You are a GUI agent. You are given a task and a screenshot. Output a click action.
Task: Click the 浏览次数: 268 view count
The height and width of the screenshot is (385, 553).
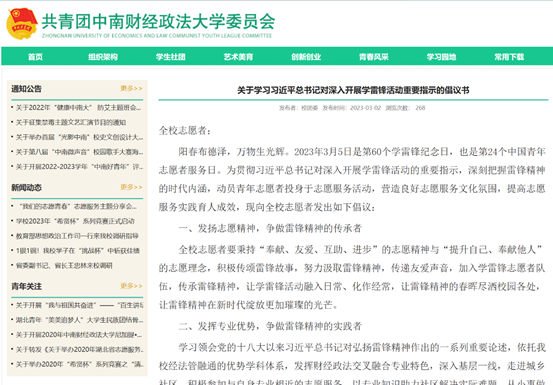coord(405,108)
